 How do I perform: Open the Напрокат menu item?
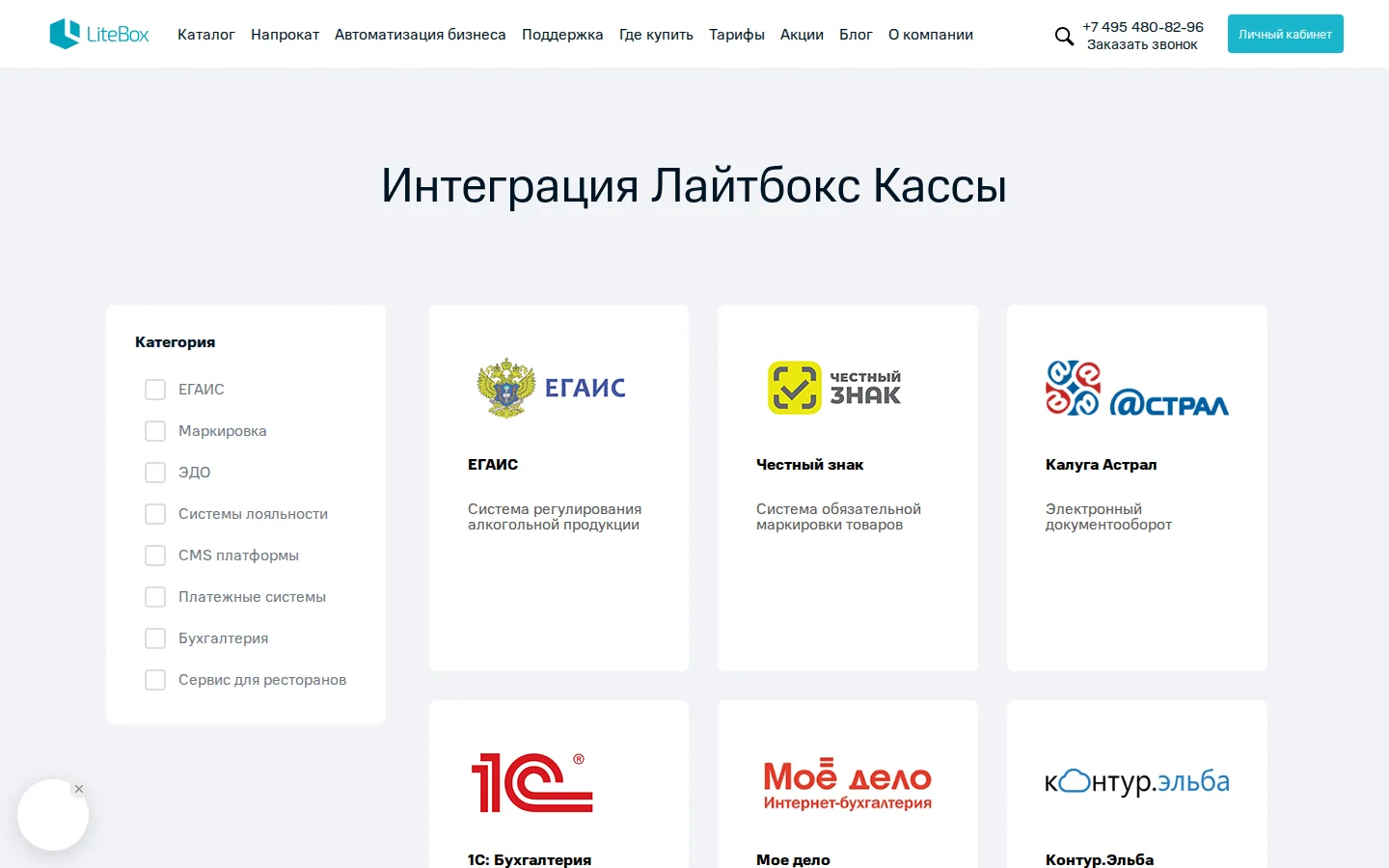pyautogui.click(x=285, y=35)
